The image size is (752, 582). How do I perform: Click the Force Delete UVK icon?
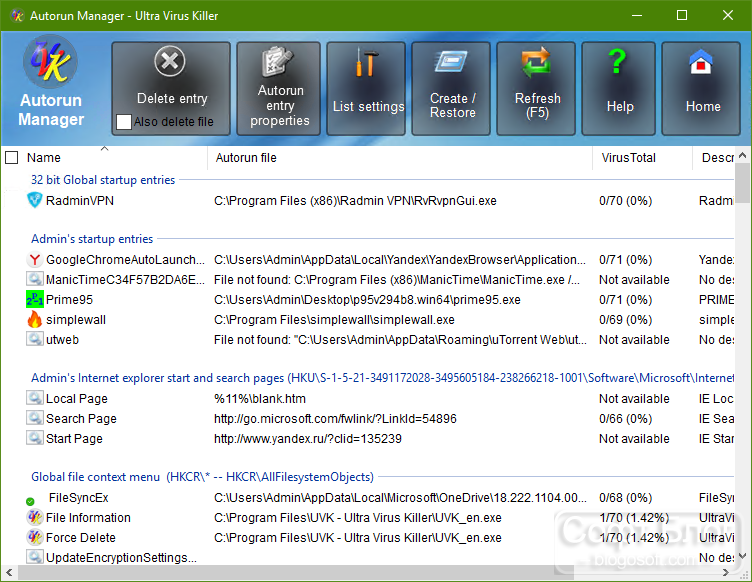tap(35, 537)
